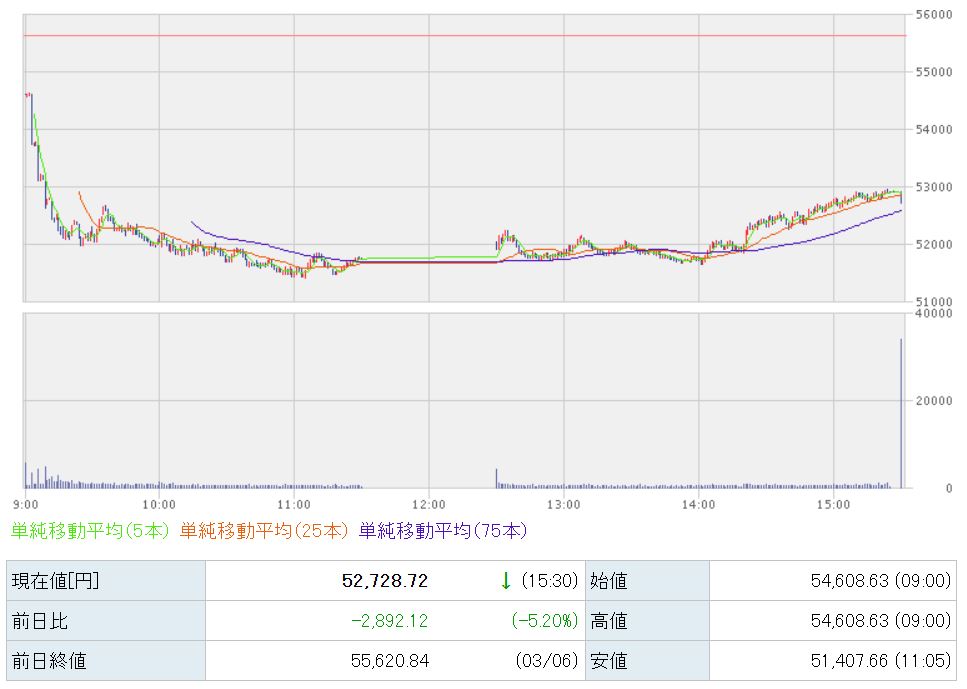967x689 pixels.
Task: Click the 56000 label on the price axis
Action: pyautogui.click(x=931, y=15)
